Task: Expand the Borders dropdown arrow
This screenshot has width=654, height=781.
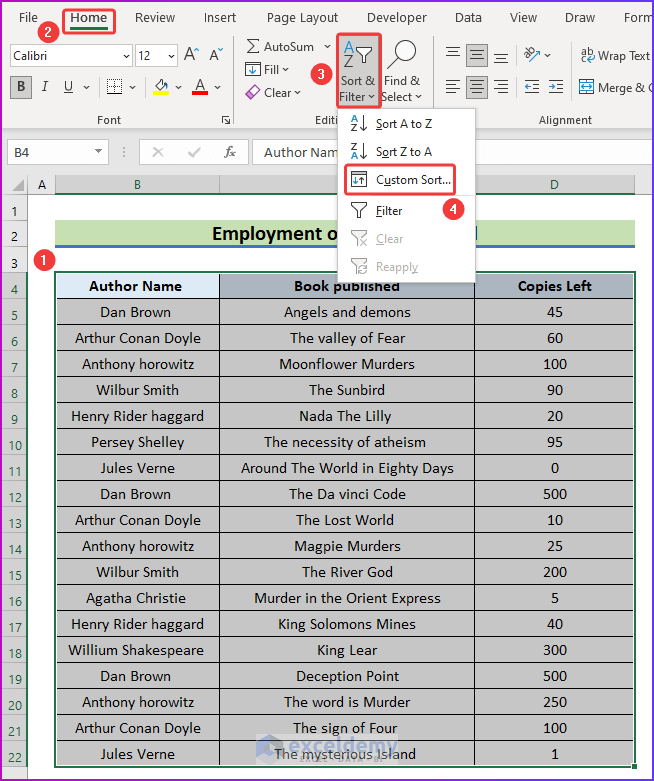Action: [132, 88]
